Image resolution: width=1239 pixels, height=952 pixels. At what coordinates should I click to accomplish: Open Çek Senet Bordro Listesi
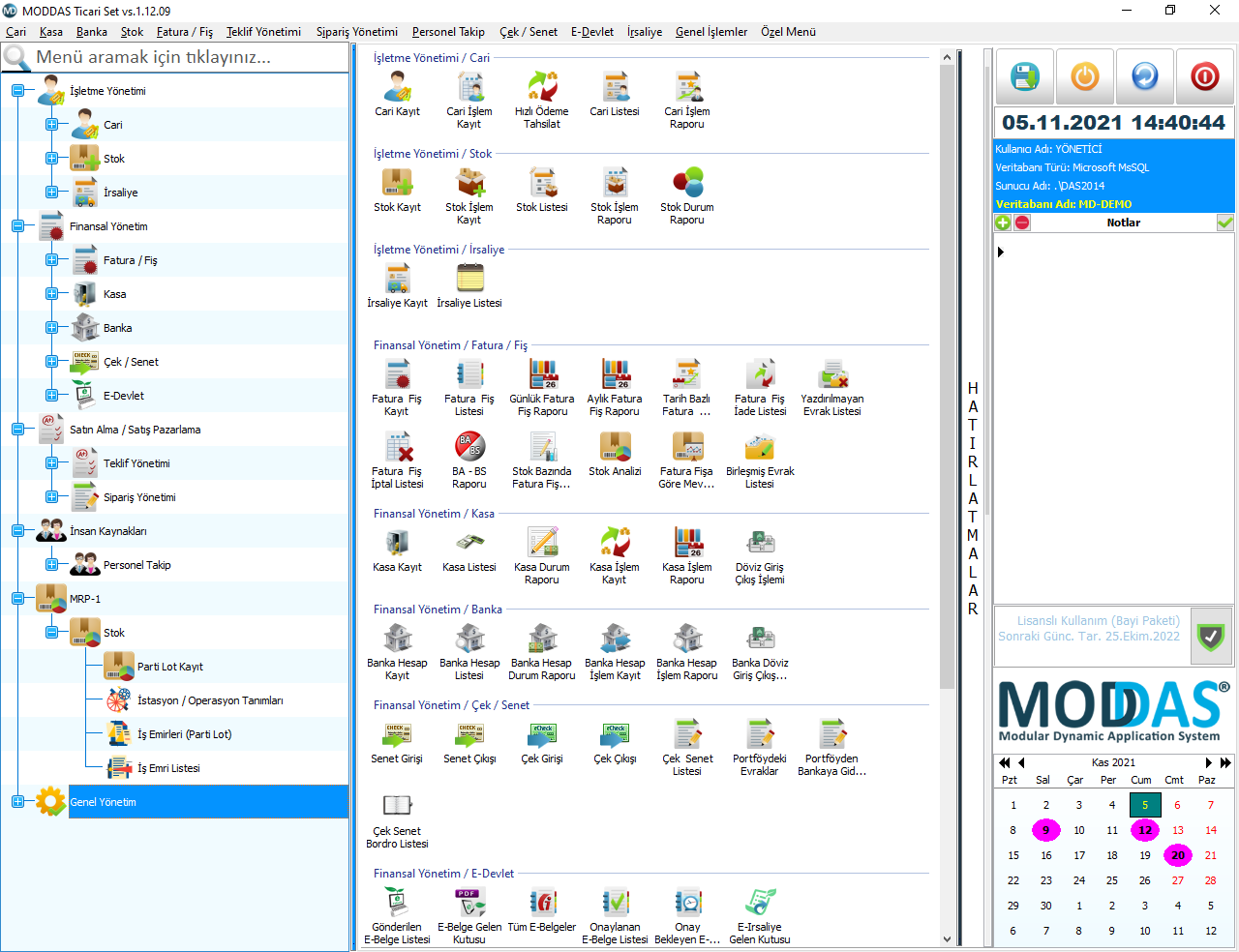[x=397, y=819]
